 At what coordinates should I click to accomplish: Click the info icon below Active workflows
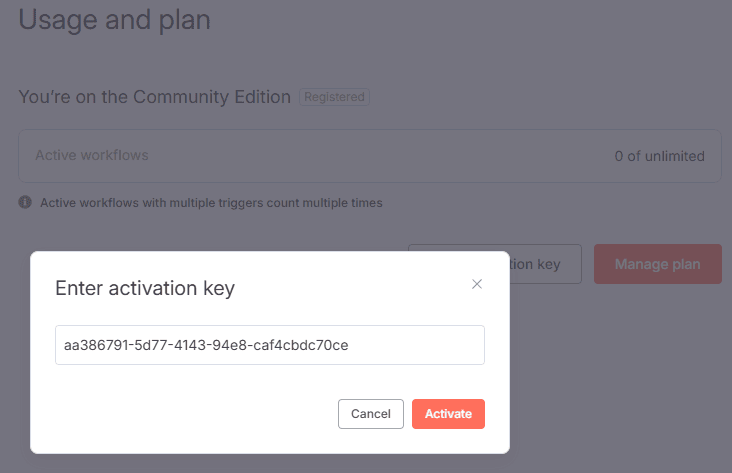[x=26, y=202]
